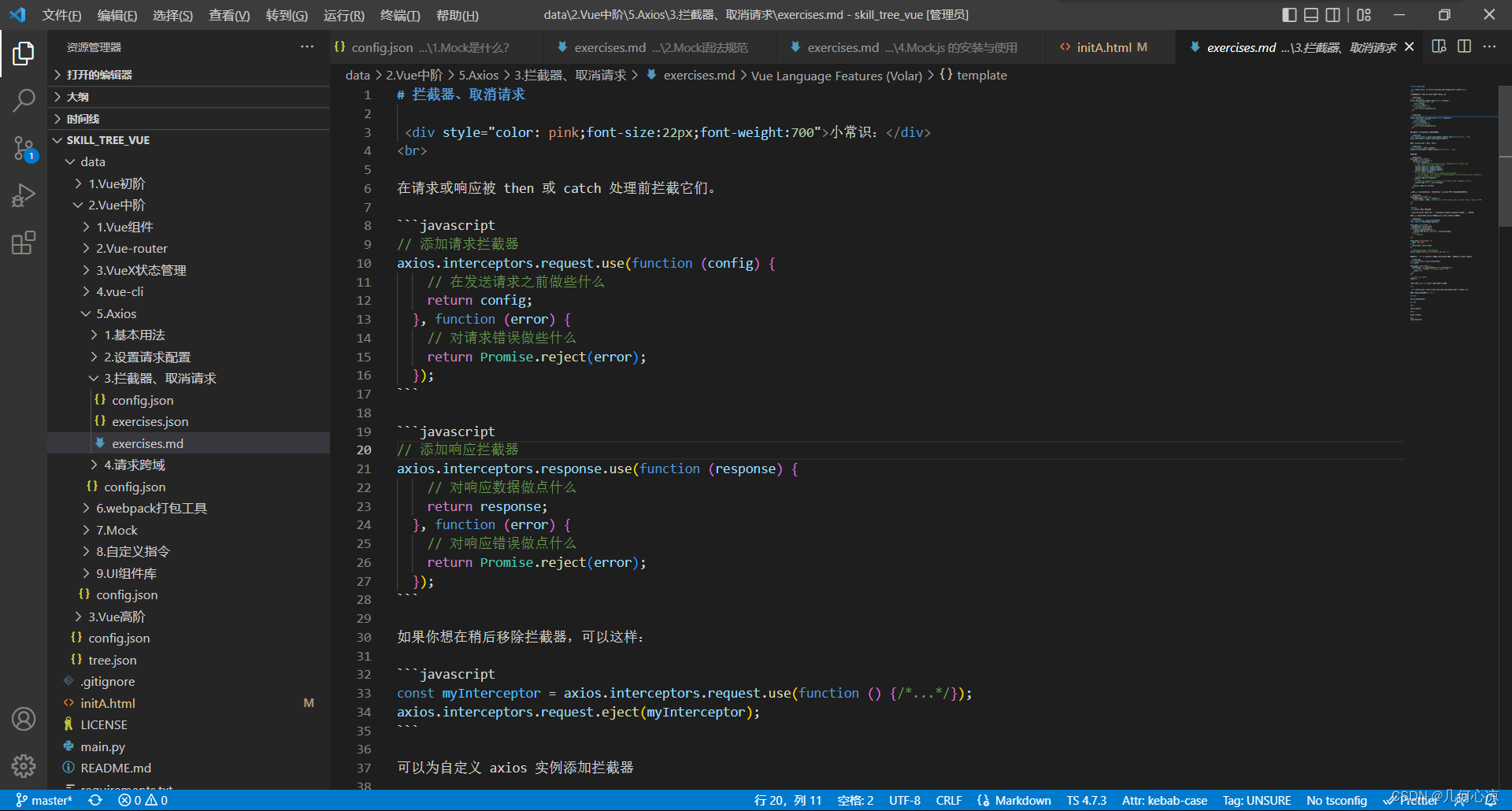Open LICENSE file in tree
The height and width of the screenshot is (811, 1512).
click(x=189, y=724)
